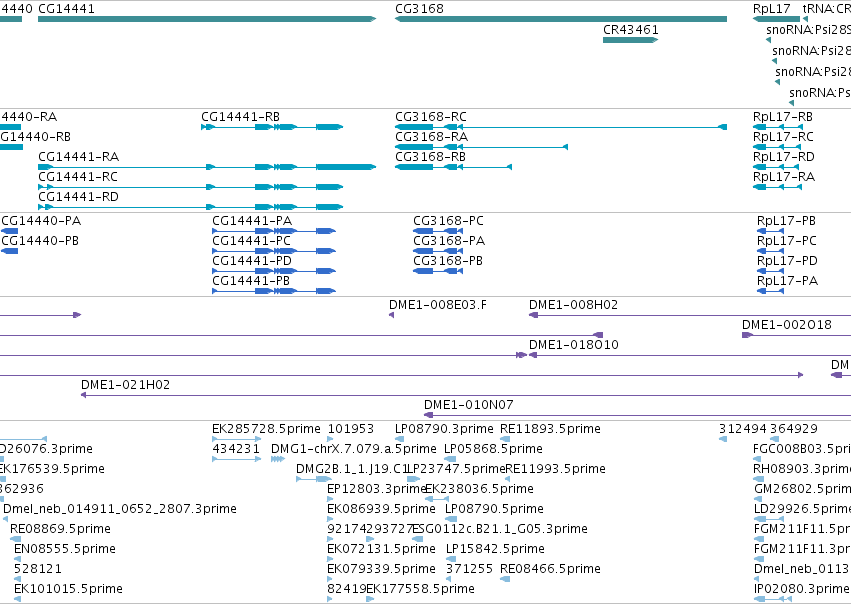
Task: Click the CG14441-PA coding sequence
Action: coord(274,231)
